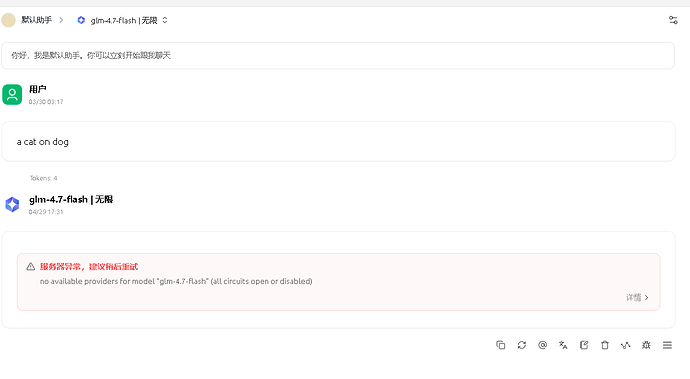Edit the message via notepad icon
Screen dimensions: 690x379
click(584, 345)
